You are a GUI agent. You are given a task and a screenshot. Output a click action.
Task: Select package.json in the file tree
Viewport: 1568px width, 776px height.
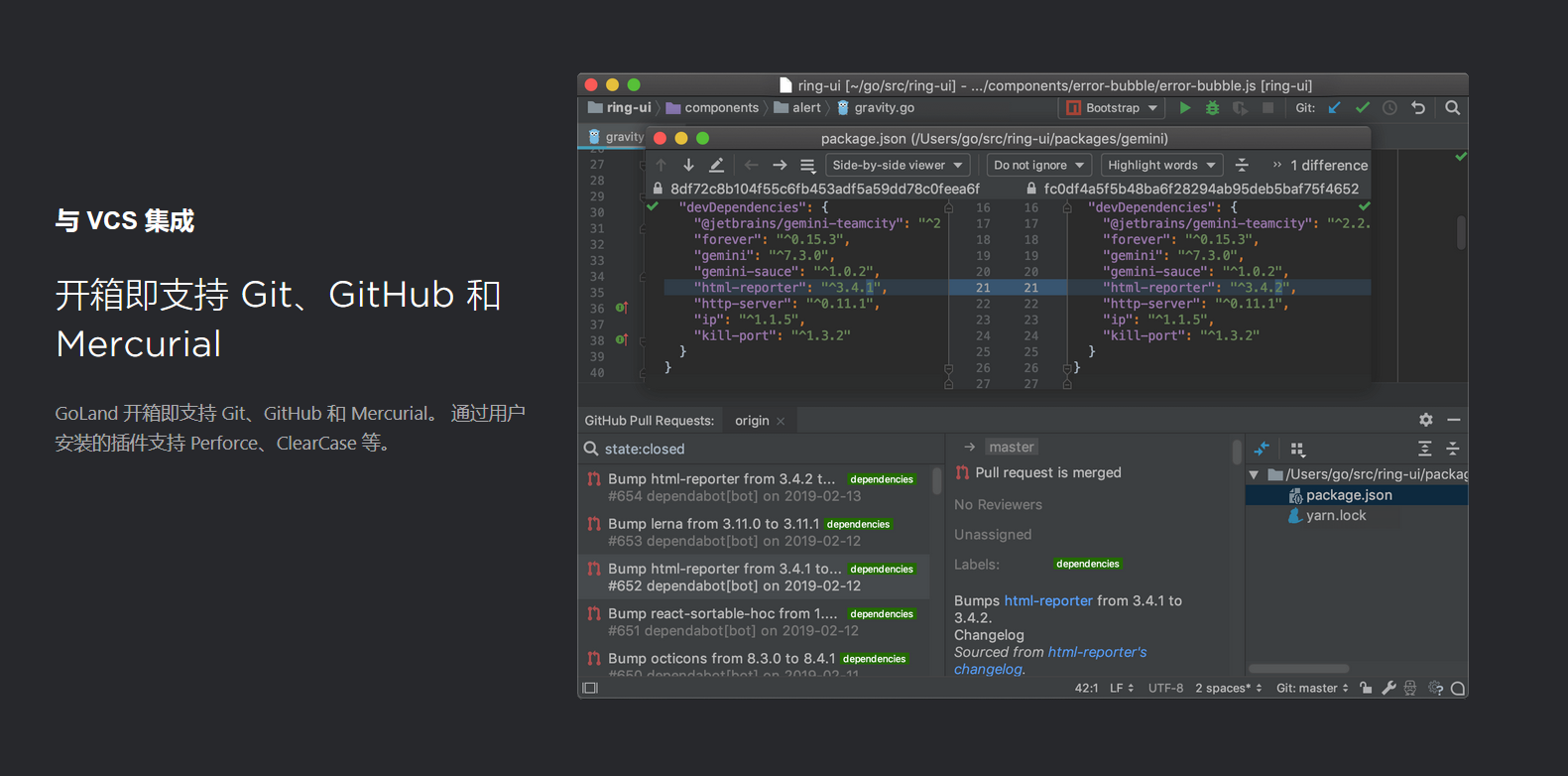pos(1349,495)
